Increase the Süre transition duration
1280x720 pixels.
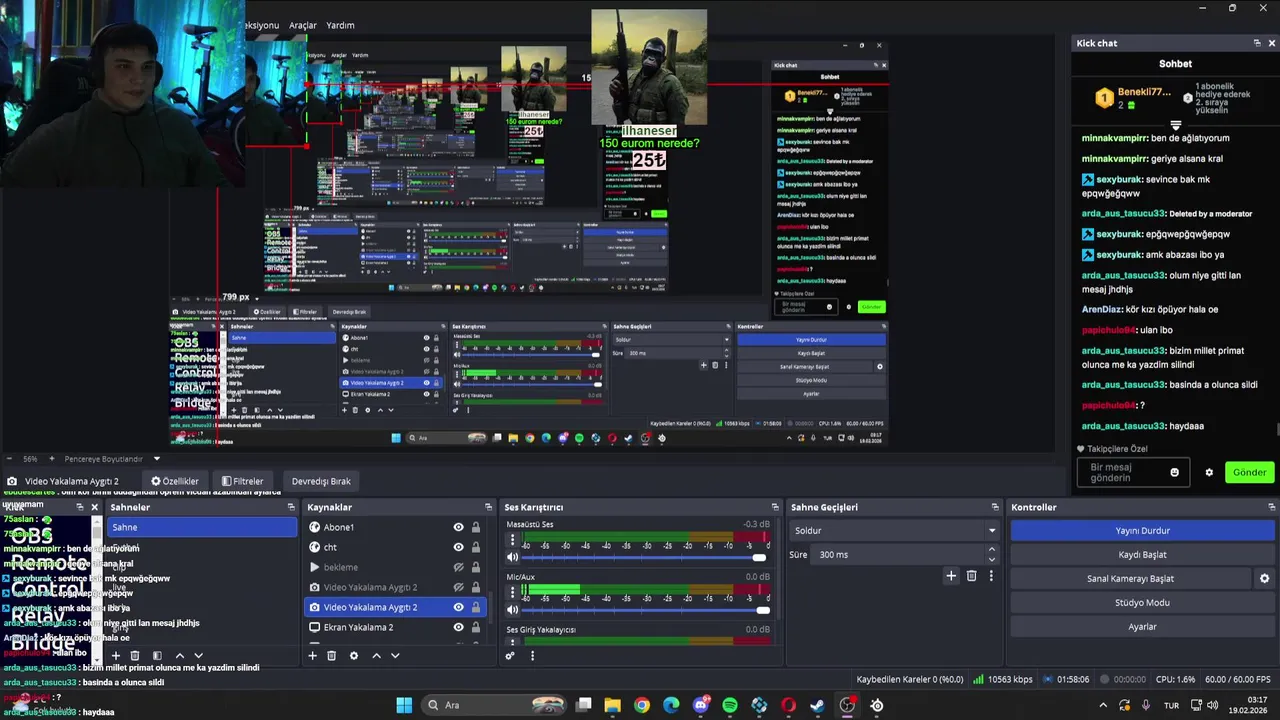[992, 549]
